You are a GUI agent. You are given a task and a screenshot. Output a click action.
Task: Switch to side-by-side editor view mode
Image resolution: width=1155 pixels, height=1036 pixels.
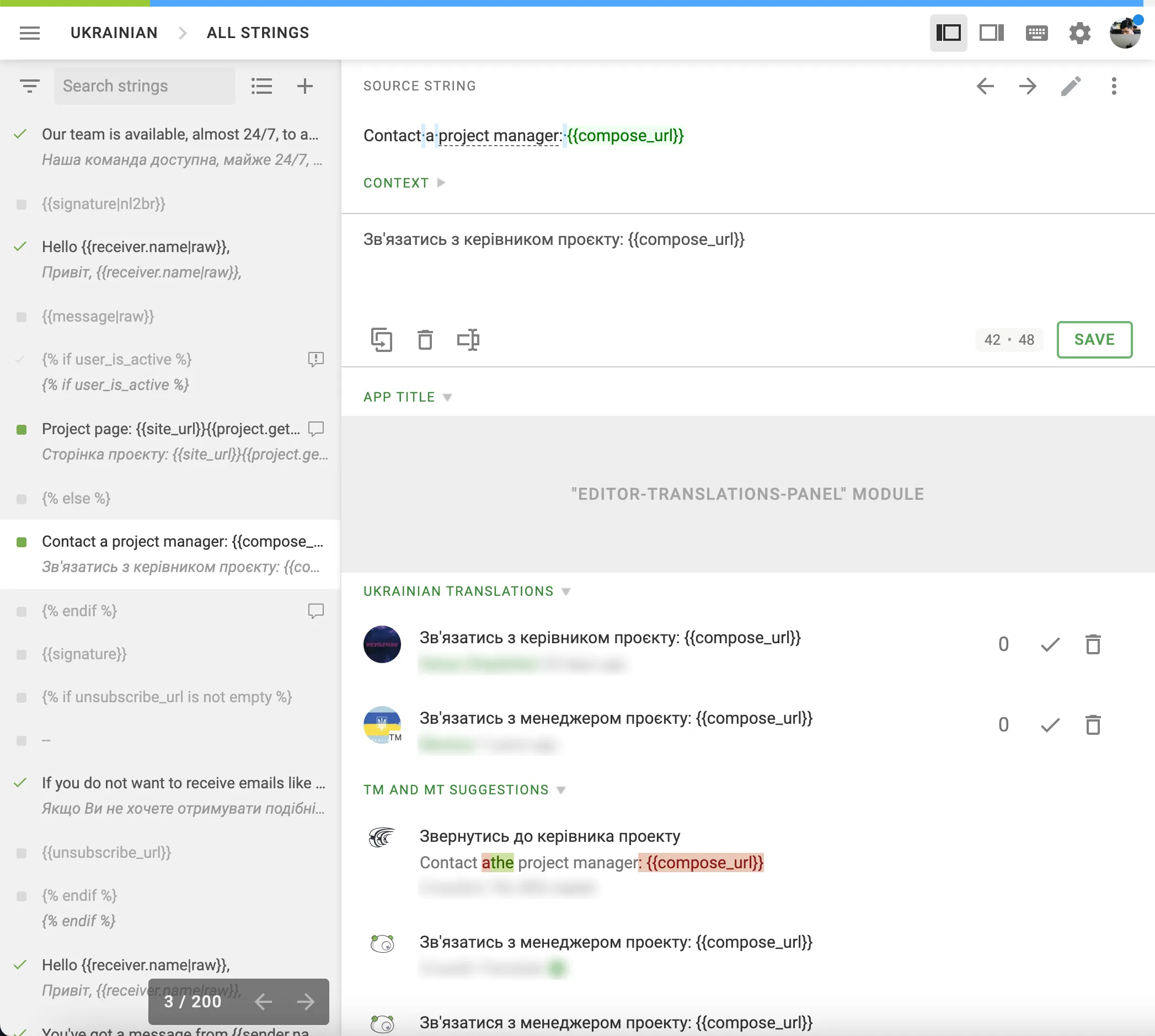(x=992, y=33)
